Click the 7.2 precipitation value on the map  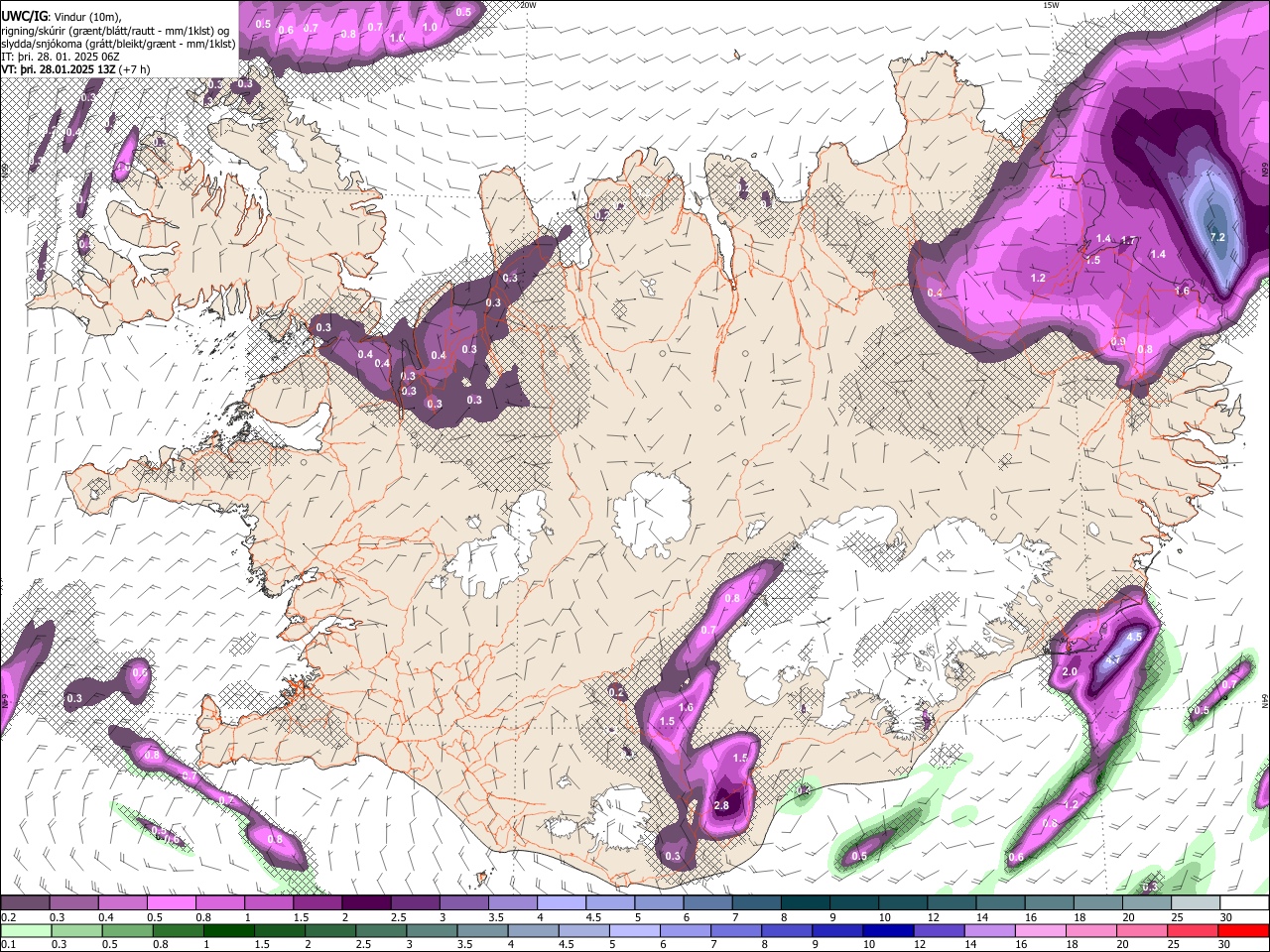(x=1218, y=237)
